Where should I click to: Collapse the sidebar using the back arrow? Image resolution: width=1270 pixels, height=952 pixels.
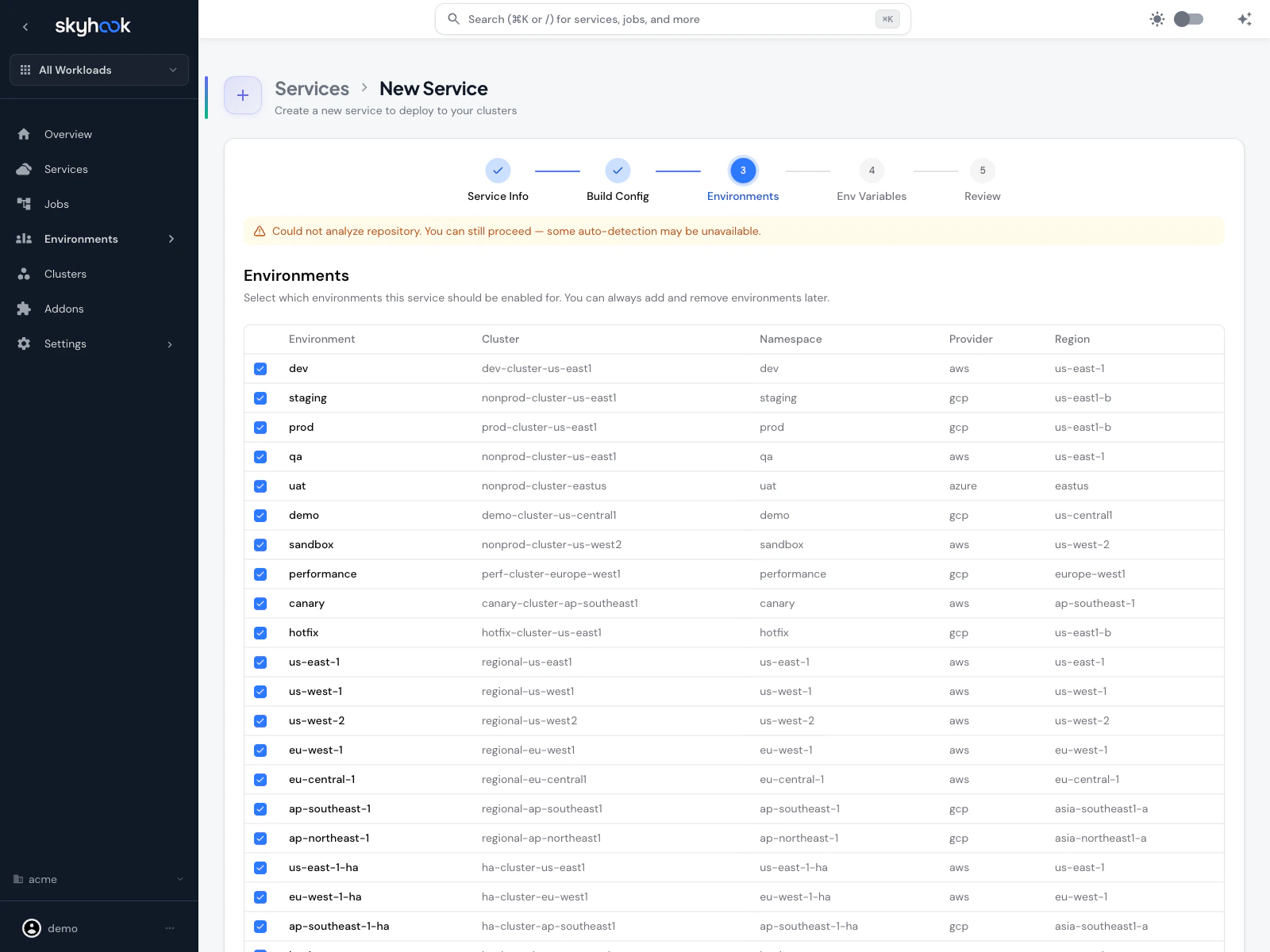(25, 26)
